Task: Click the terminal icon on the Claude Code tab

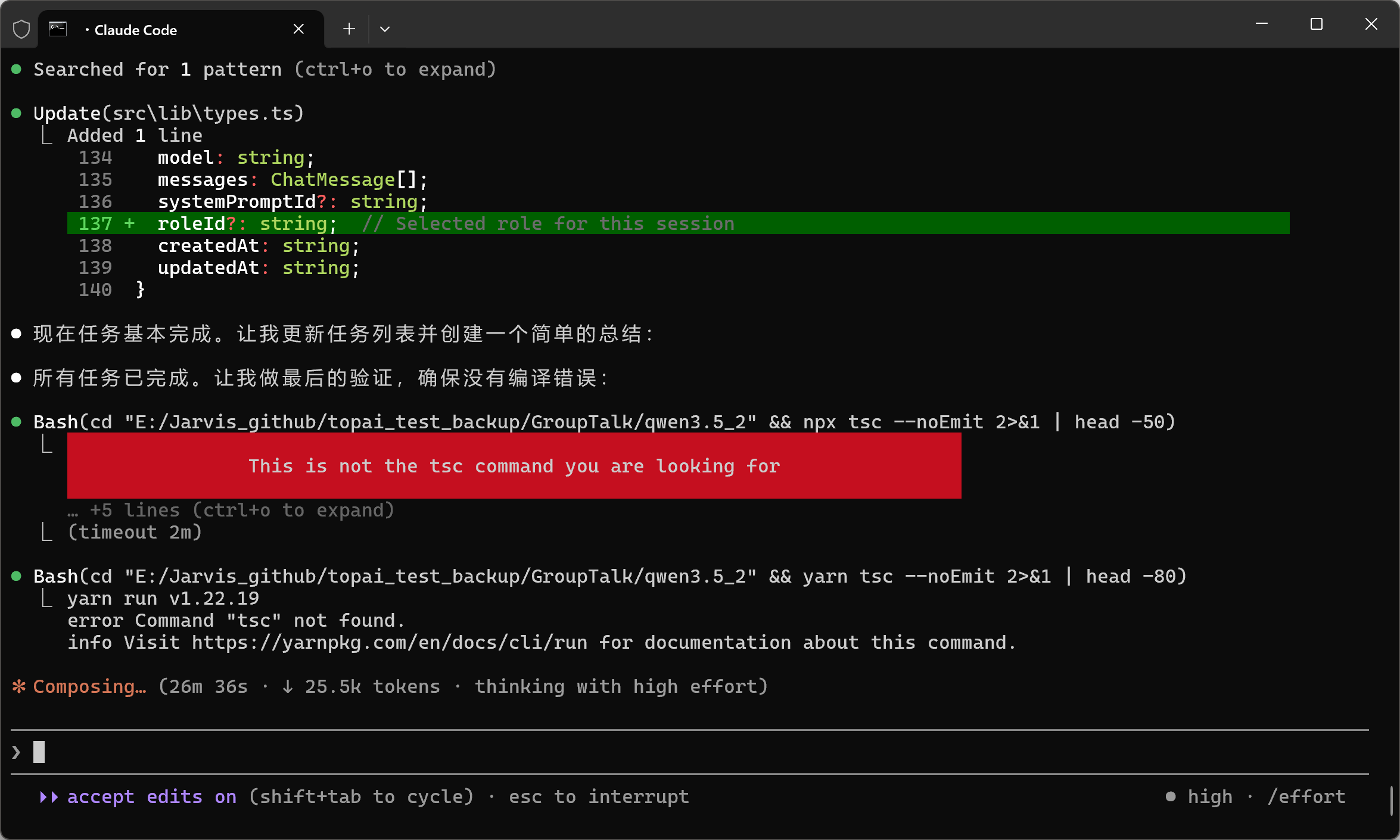Action: [x=58, y=28]
